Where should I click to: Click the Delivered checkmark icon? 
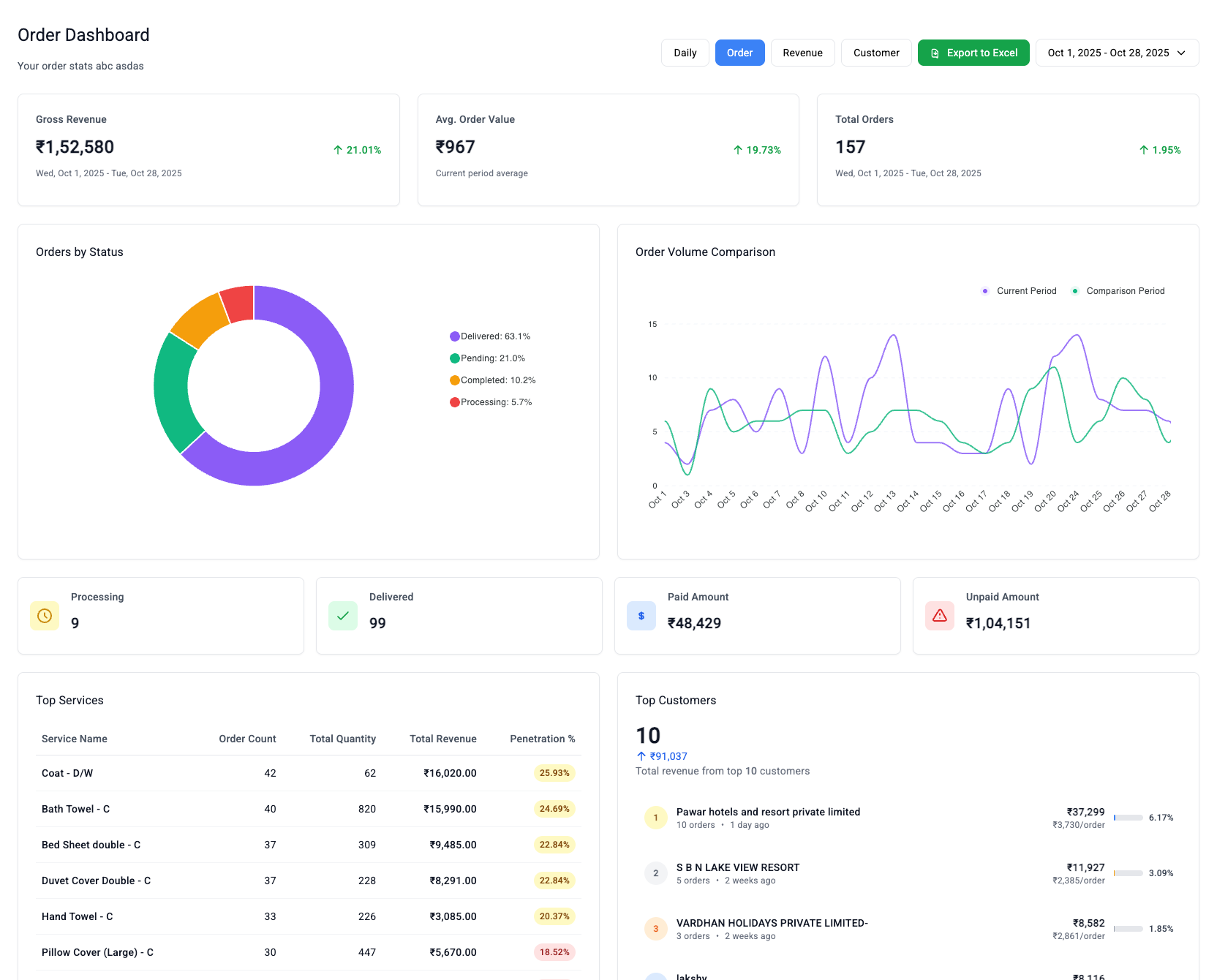(343, 616)
